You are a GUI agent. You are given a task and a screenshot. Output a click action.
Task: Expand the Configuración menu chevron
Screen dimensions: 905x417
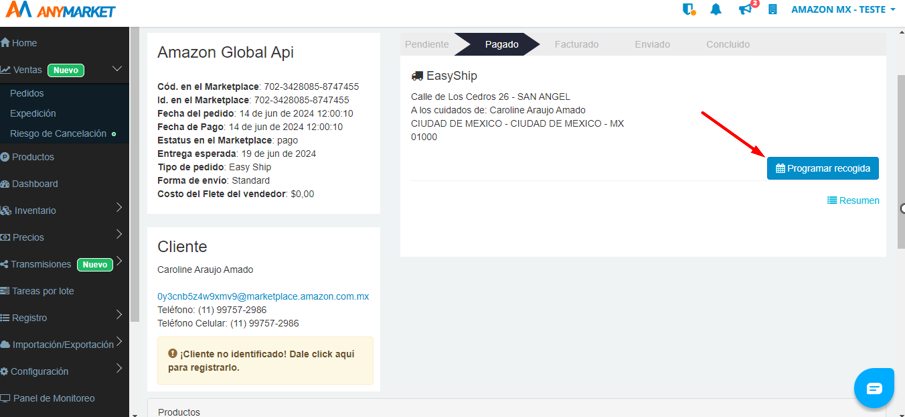coord(119,368)
